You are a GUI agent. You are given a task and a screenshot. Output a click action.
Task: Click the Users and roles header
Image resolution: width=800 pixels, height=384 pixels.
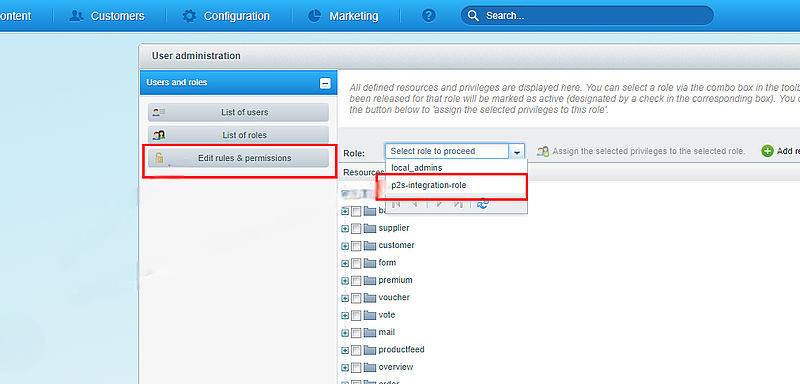(x=238, y=83)
